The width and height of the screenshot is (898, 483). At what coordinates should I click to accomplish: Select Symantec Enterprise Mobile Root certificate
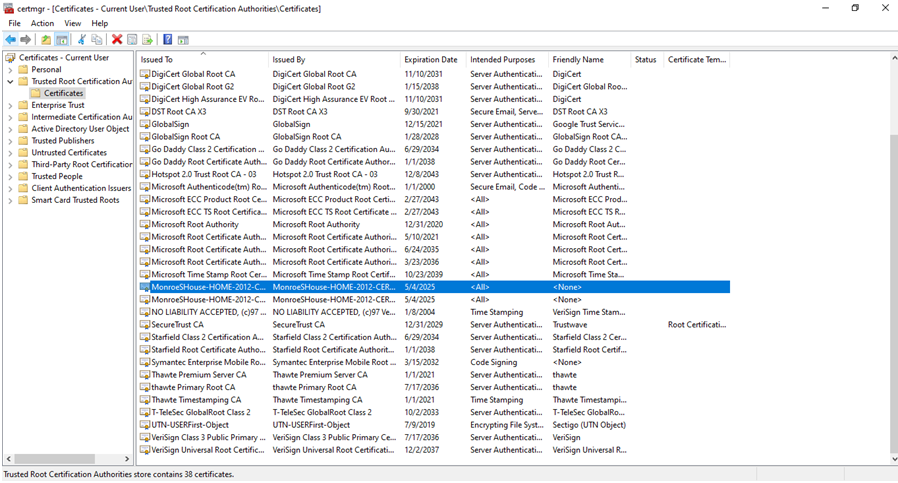(x=434, y=362)
